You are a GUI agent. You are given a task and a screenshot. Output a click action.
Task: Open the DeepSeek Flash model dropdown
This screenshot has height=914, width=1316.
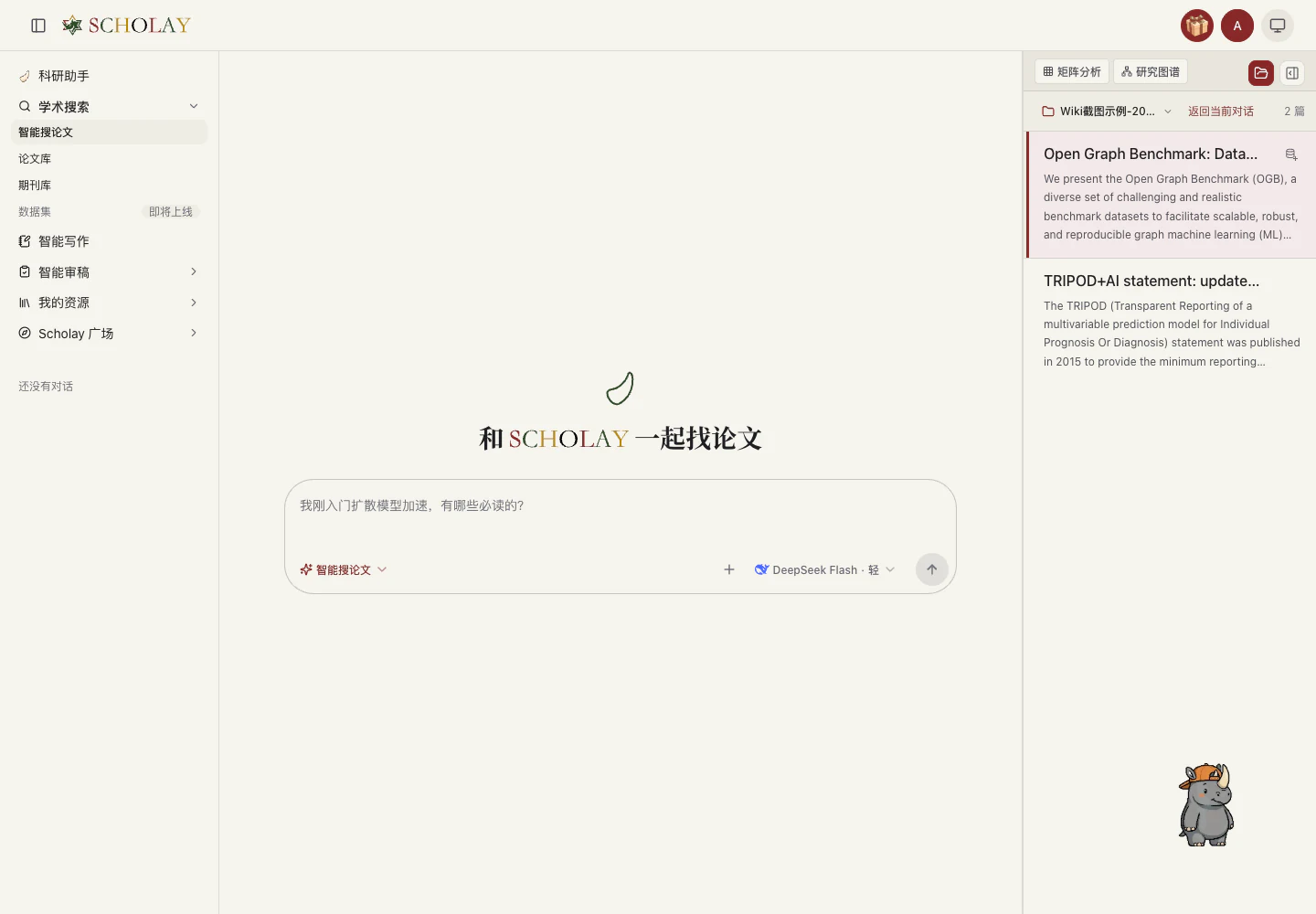824,569
